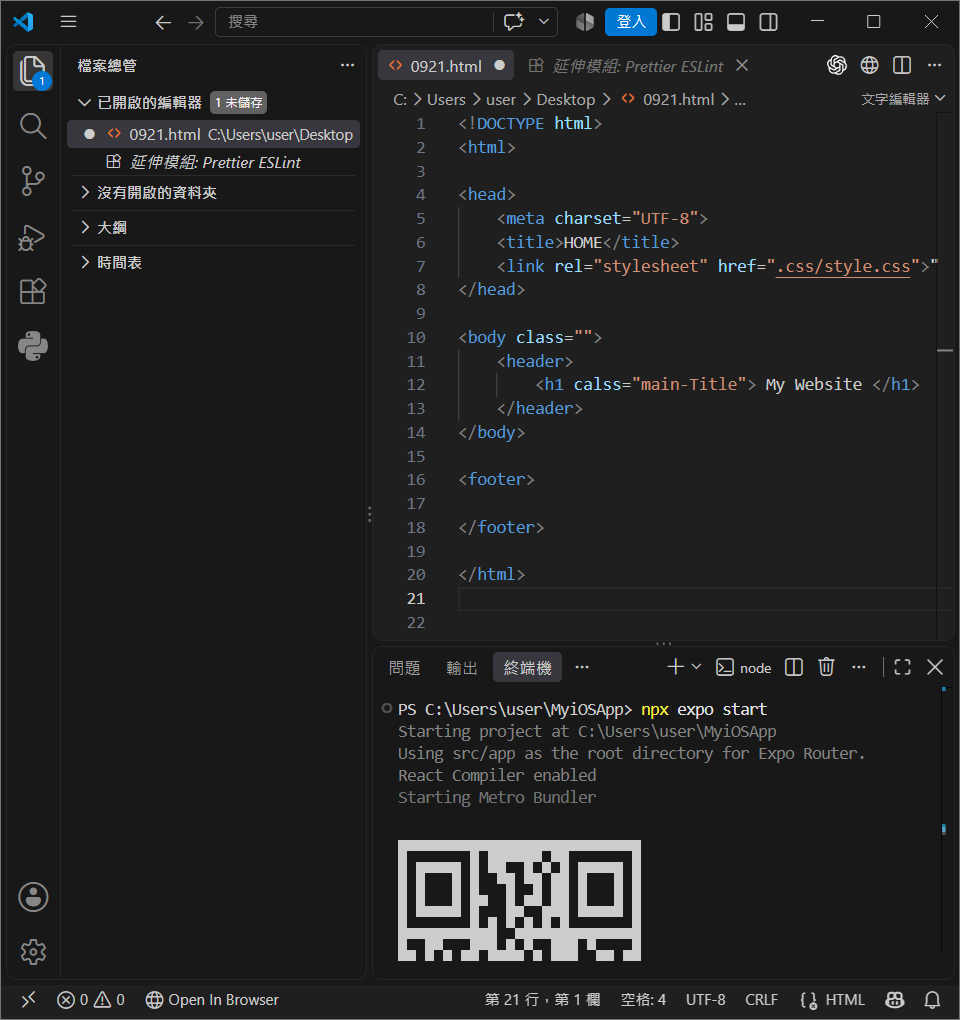960x1020 pixels.
Task: Click Open In Browser in status bar
Action: pyautogui.click(x=212, y=1000)
